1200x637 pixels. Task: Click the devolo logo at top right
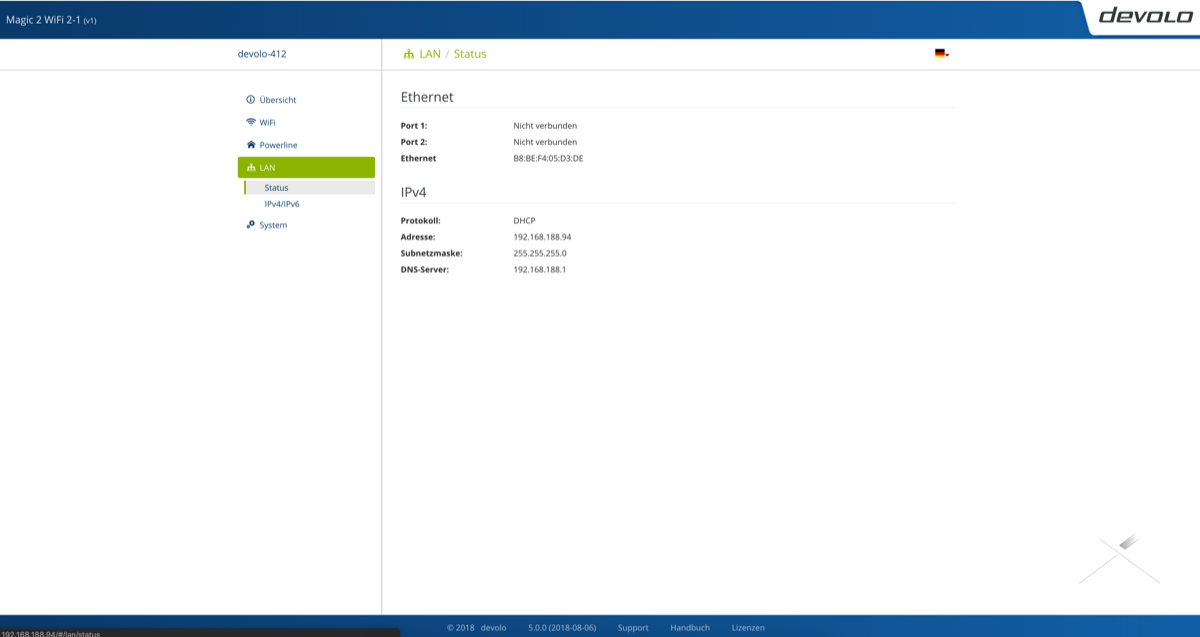click(1145, 16)
